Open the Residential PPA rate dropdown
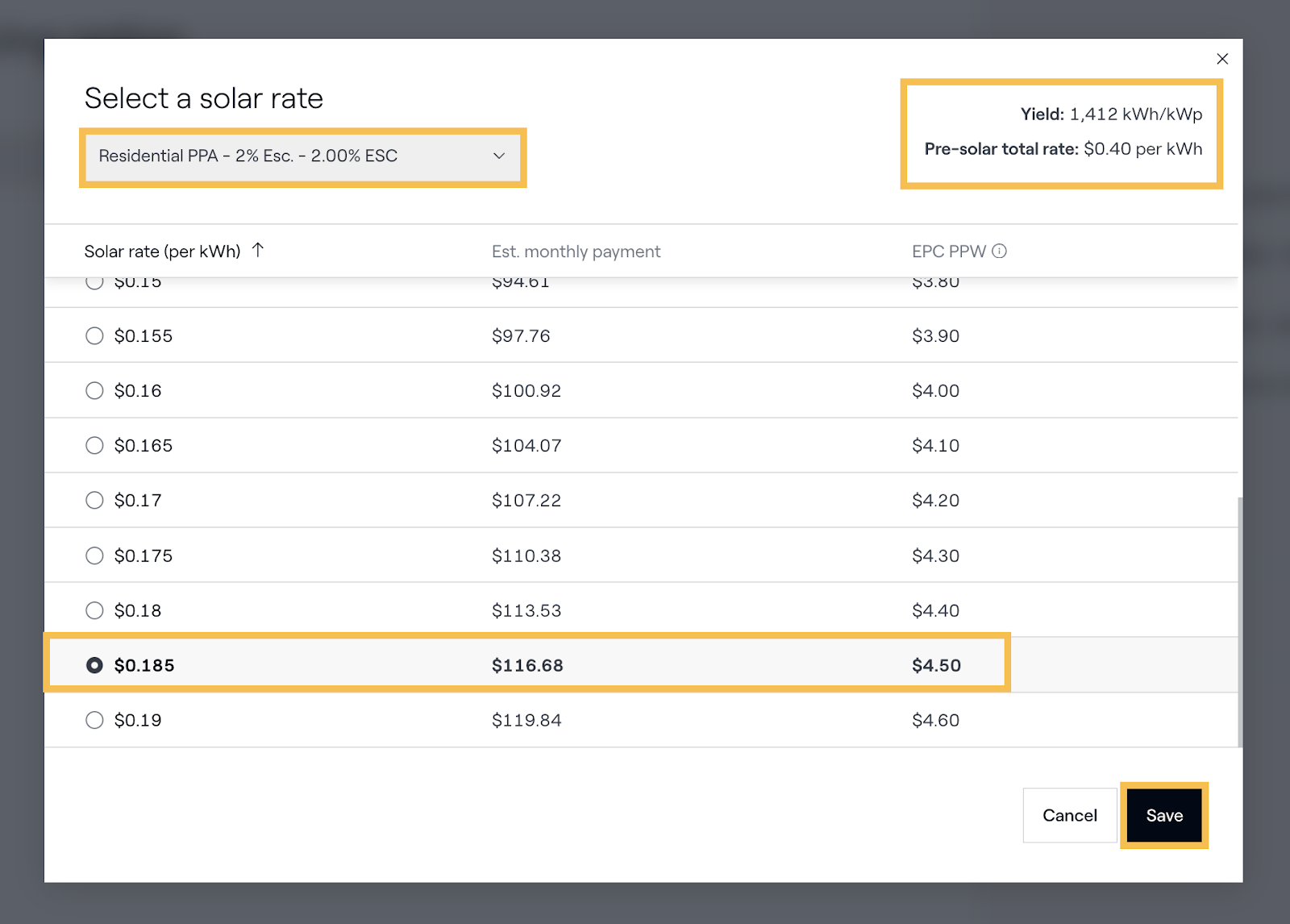 point(302,156)
